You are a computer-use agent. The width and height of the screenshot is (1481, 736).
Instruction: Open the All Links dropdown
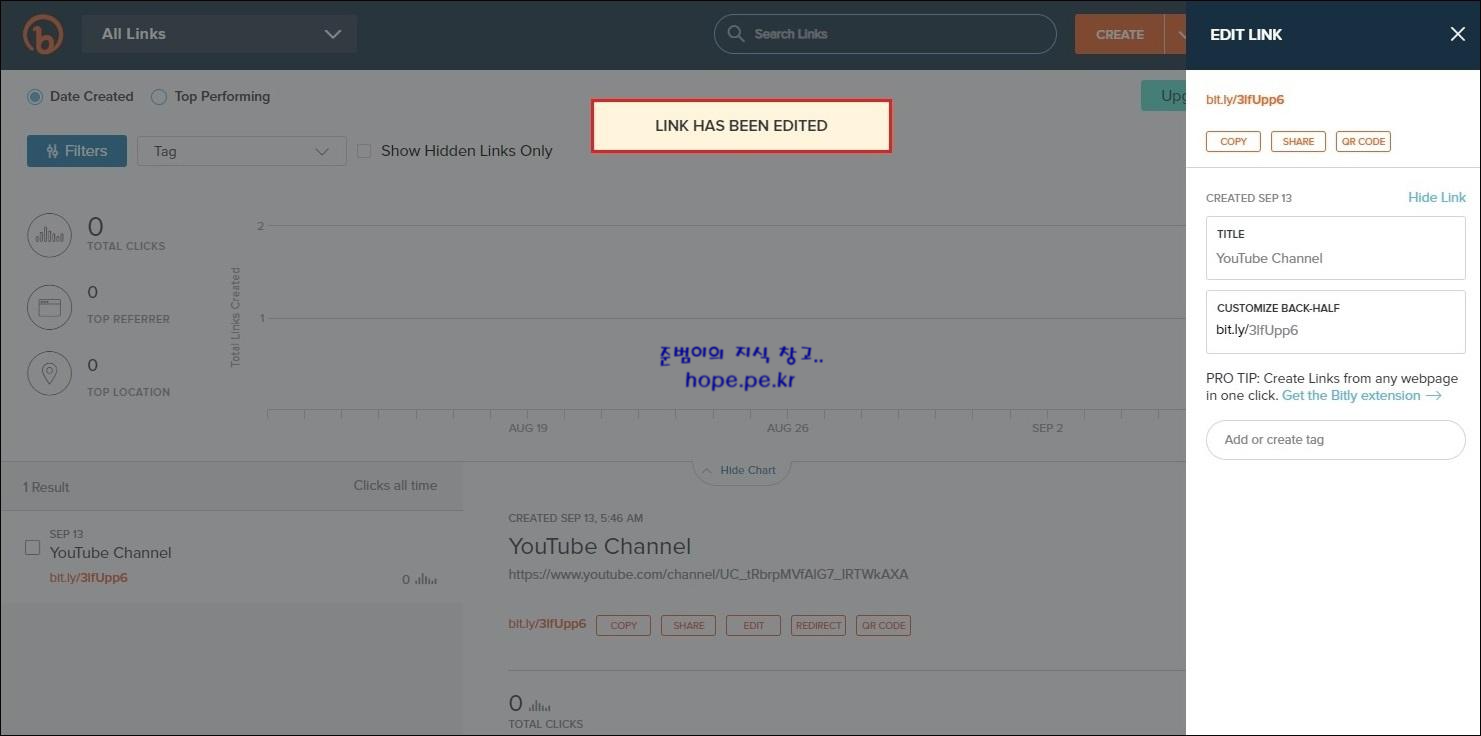(219, 34)
